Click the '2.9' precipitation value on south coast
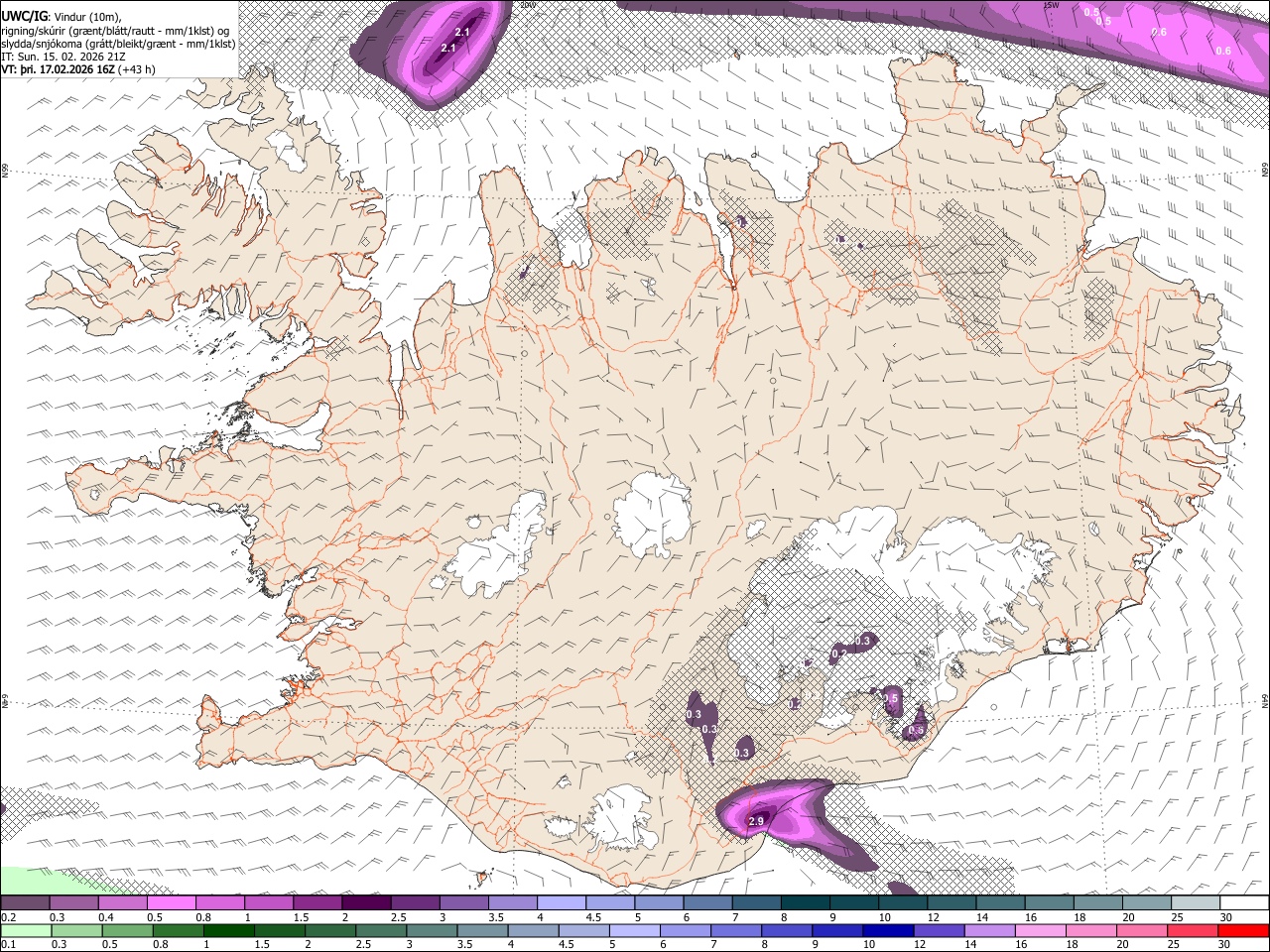This screenshot has height=952, width=1270. point(756,821)
